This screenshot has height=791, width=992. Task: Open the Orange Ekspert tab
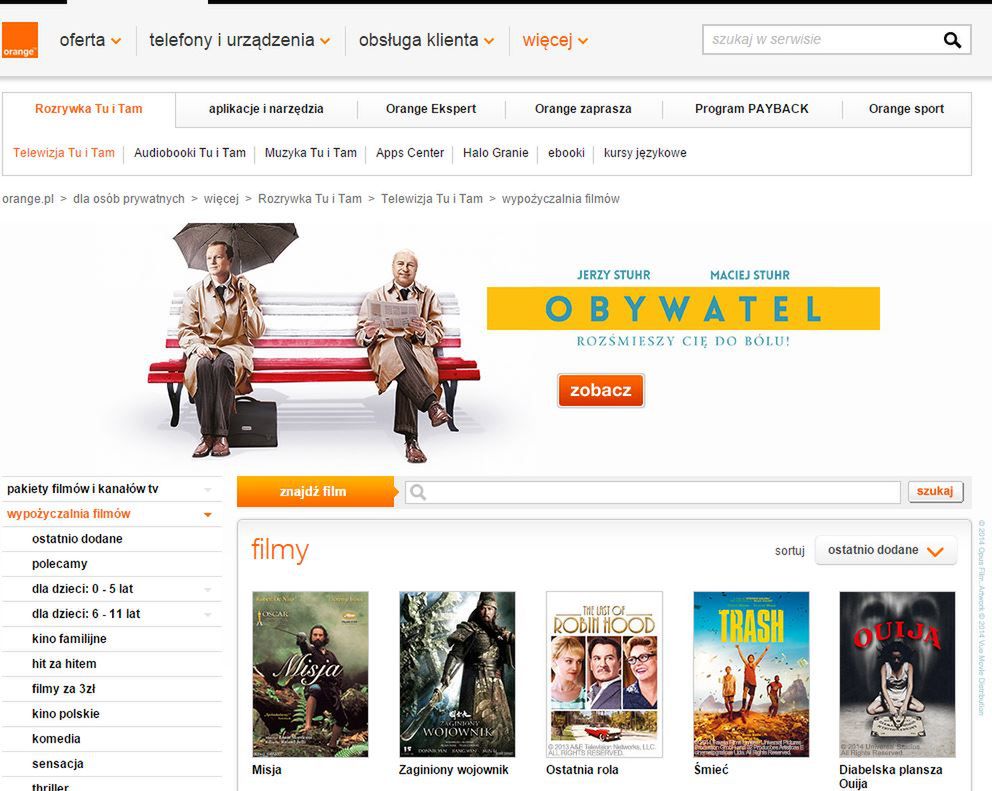pos(431,109)
